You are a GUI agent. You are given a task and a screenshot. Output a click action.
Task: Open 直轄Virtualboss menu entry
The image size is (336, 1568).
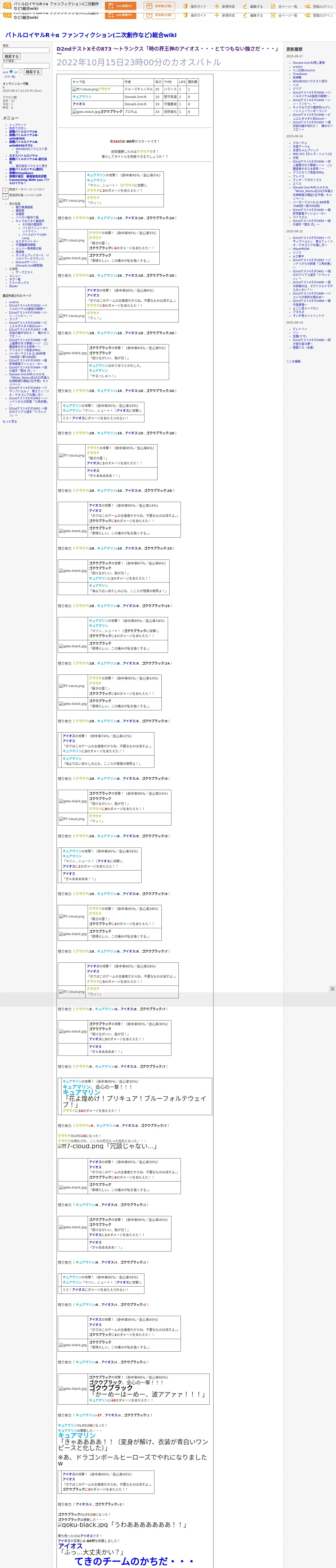[21, 173]
